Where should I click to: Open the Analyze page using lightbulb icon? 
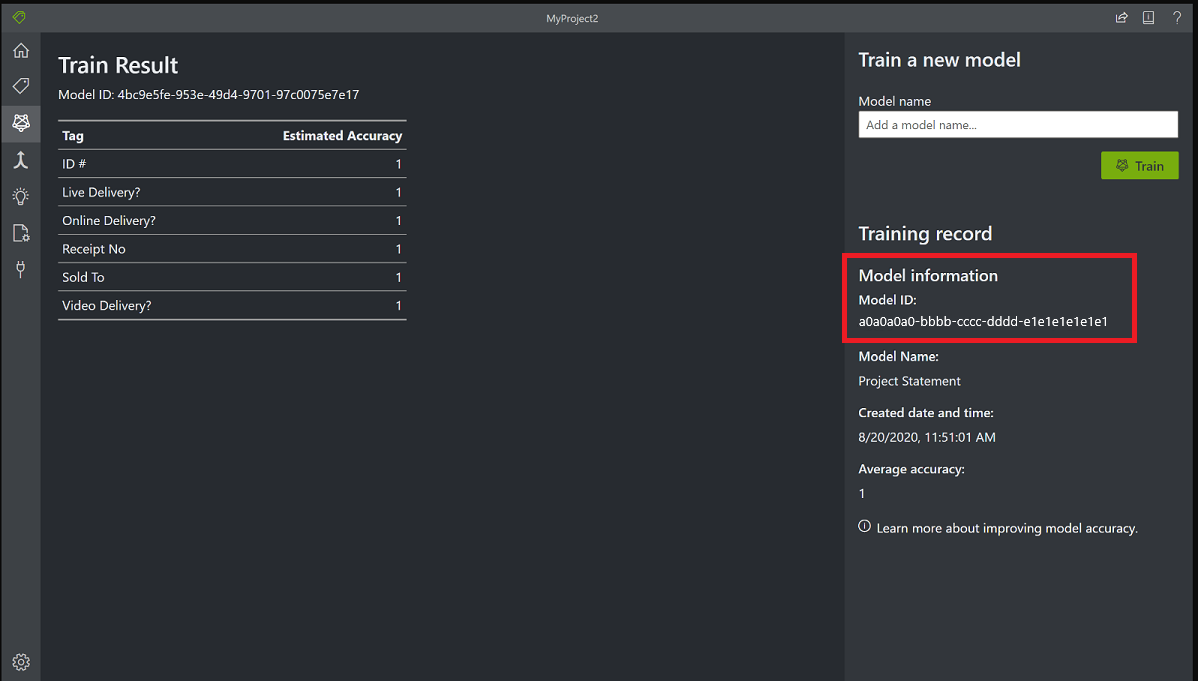tap(21, 196)
